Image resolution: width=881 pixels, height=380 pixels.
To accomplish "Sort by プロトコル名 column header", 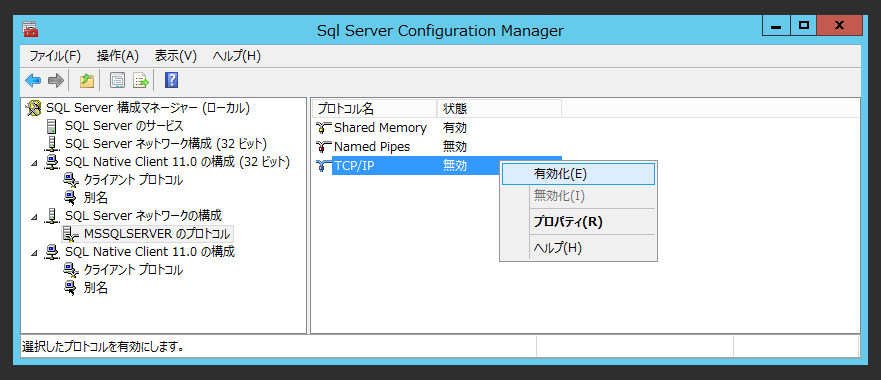I will (375, 108).
